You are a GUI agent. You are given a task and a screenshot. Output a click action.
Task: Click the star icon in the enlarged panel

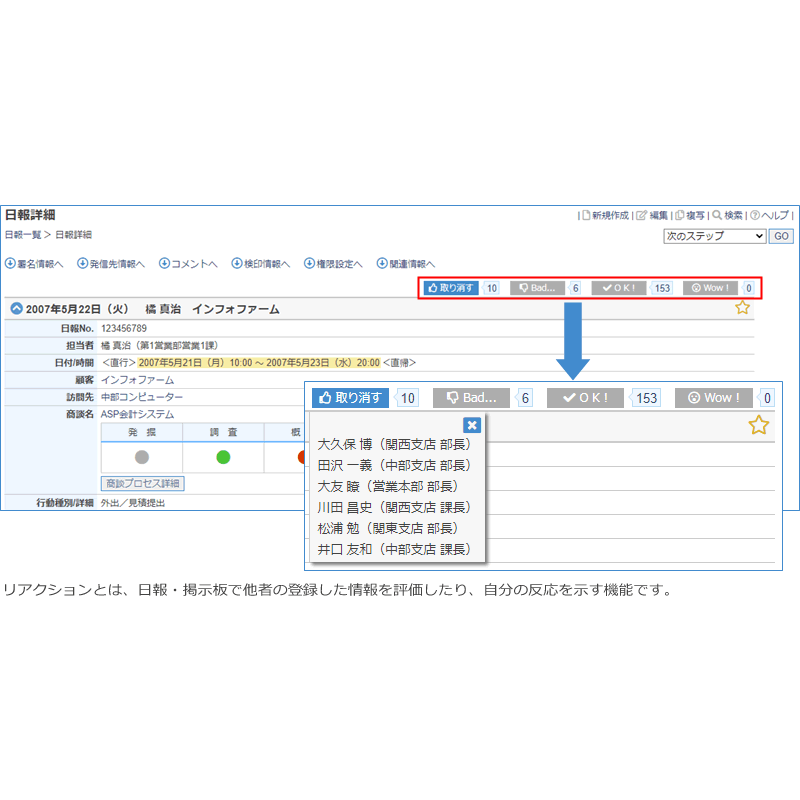pos(759,425)
